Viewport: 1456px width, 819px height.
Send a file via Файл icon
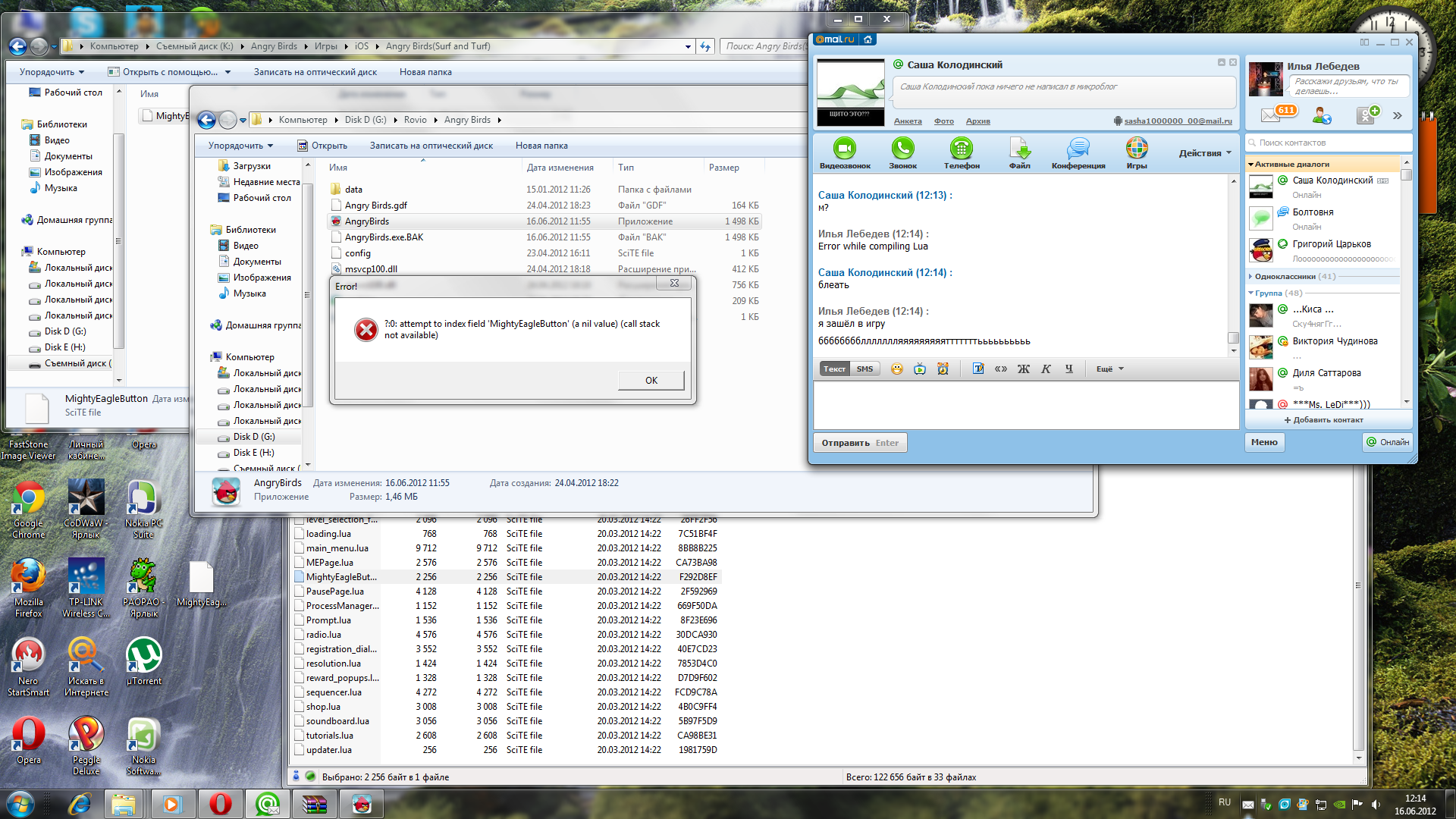pos(1019,149)
